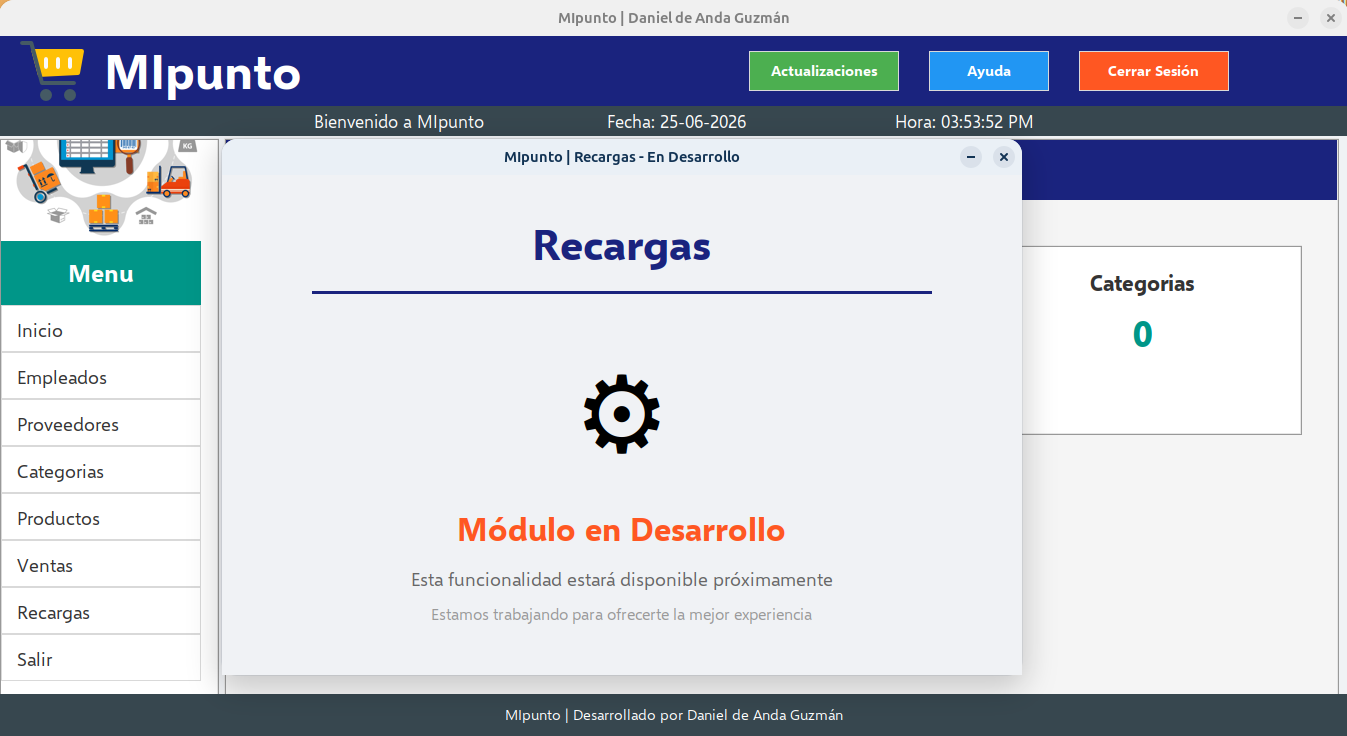Click 'Estamos trabajando para ofrecerte' message
The image size is (1347, 736).
pyautogui.click(x=621, y=614)
